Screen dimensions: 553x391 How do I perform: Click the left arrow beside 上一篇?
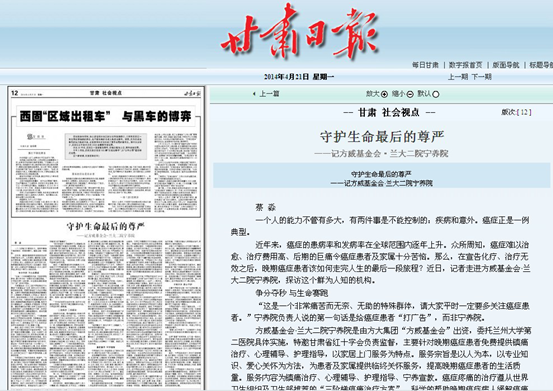click(x=254, y=94)
